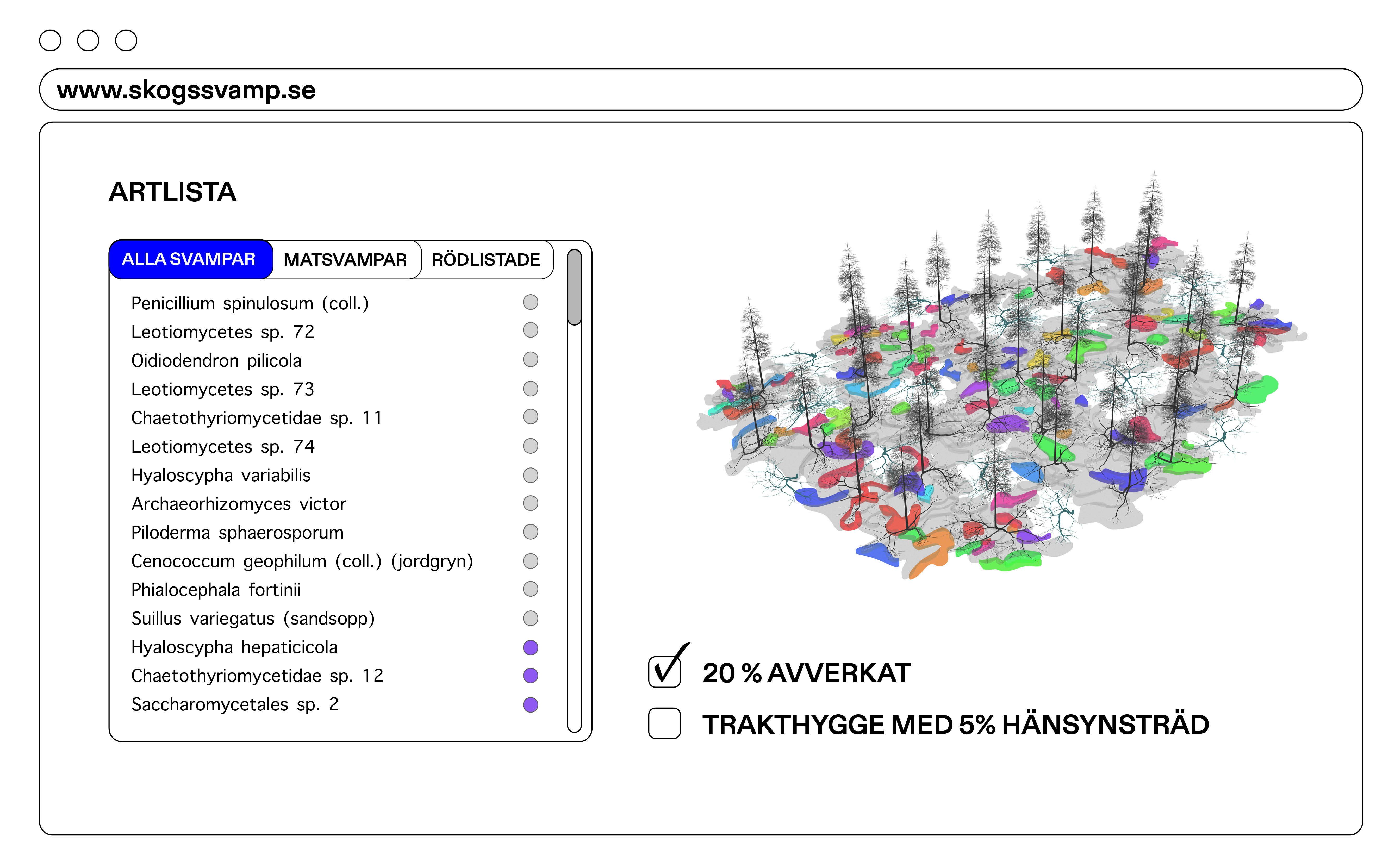The image size is (1389, 868).
Task: Click the dot beside Archaeorhizomyces victor
Action: [530, 503]
